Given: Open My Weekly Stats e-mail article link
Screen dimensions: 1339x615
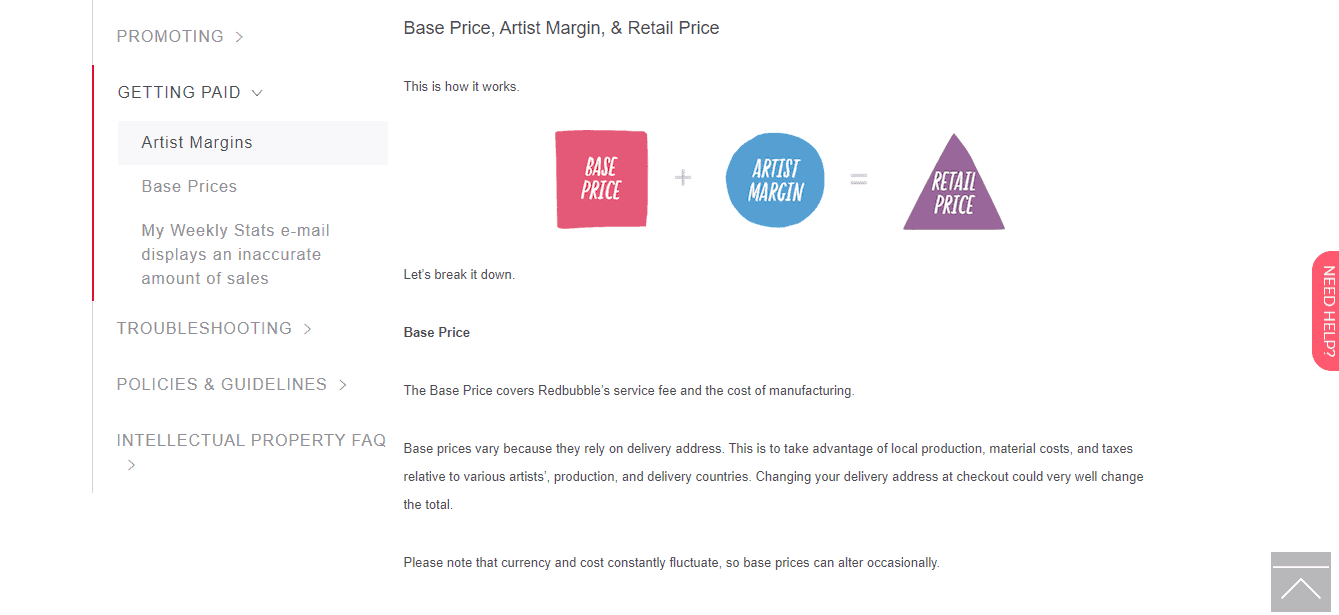Looking at the screenshot, I should tap(235, 255).
